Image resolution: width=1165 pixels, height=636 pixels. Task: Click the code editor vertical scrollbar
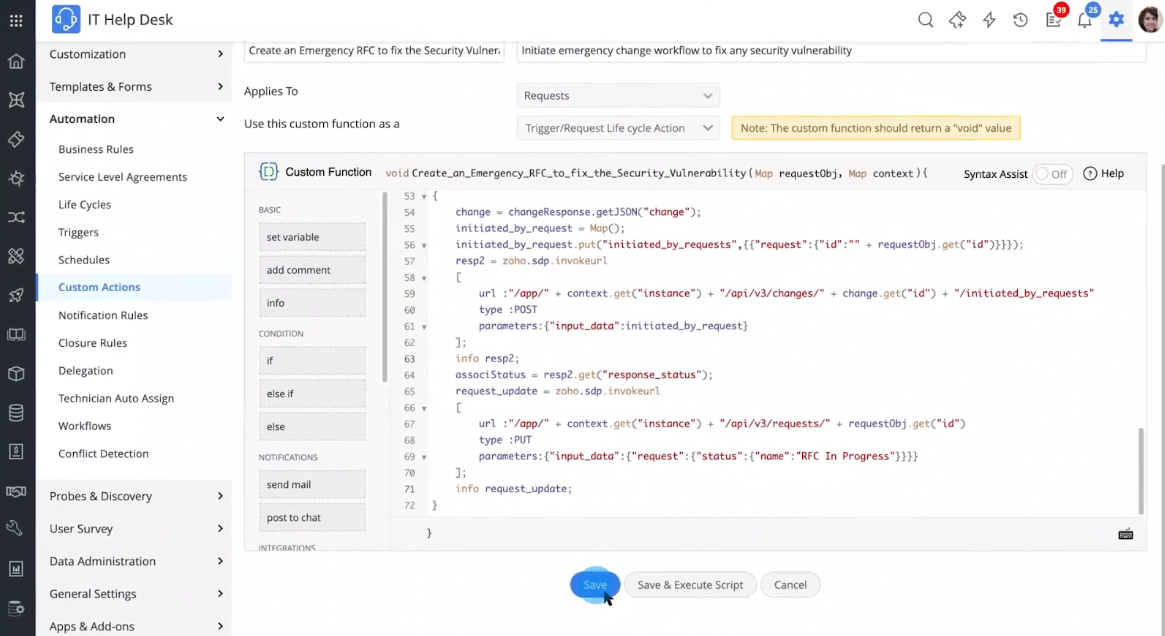[1141, 471]
